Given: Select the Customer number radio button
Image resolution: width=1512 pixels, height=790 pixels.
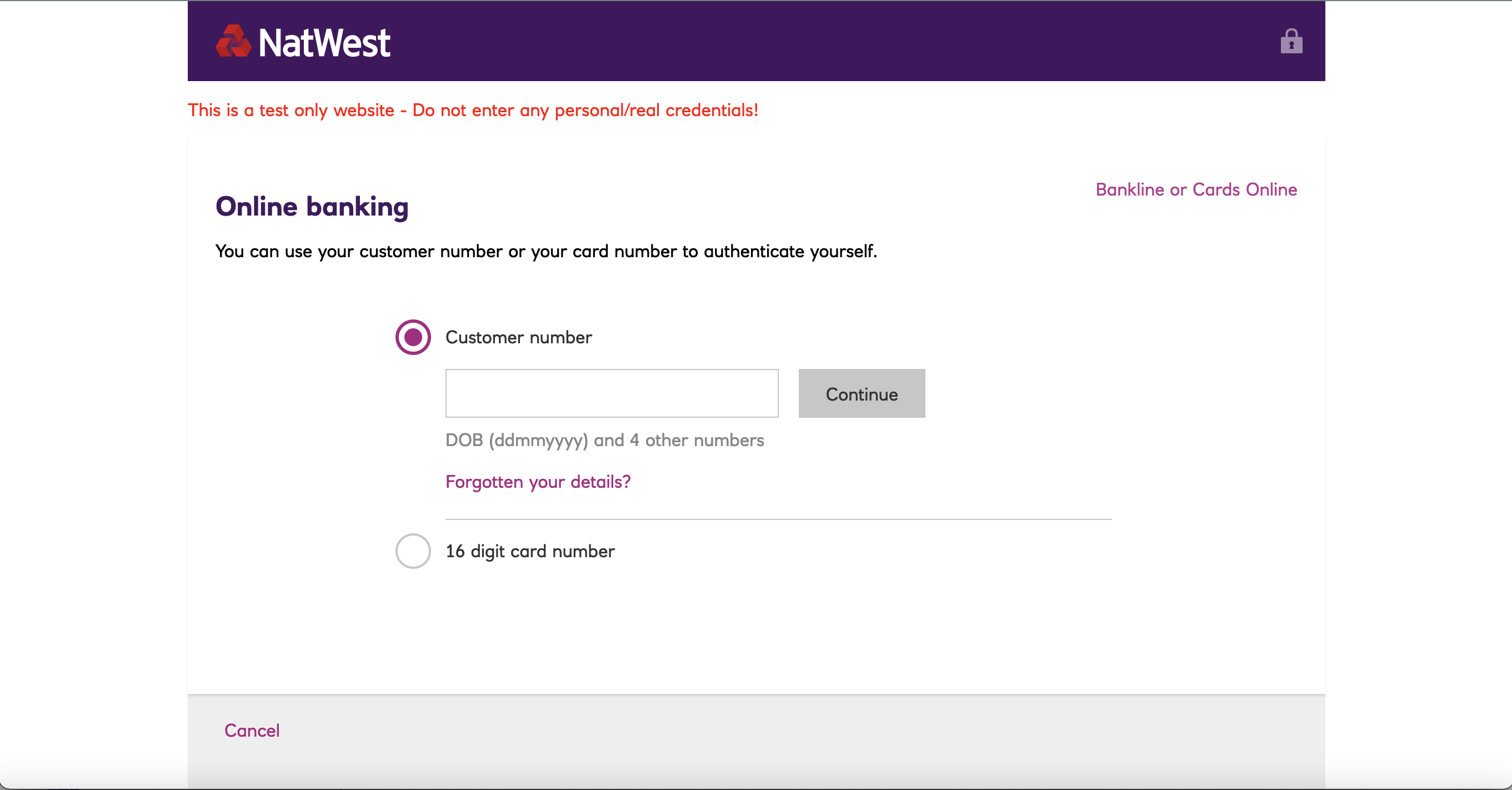Looking at the screenshot, I should (413, 337).
